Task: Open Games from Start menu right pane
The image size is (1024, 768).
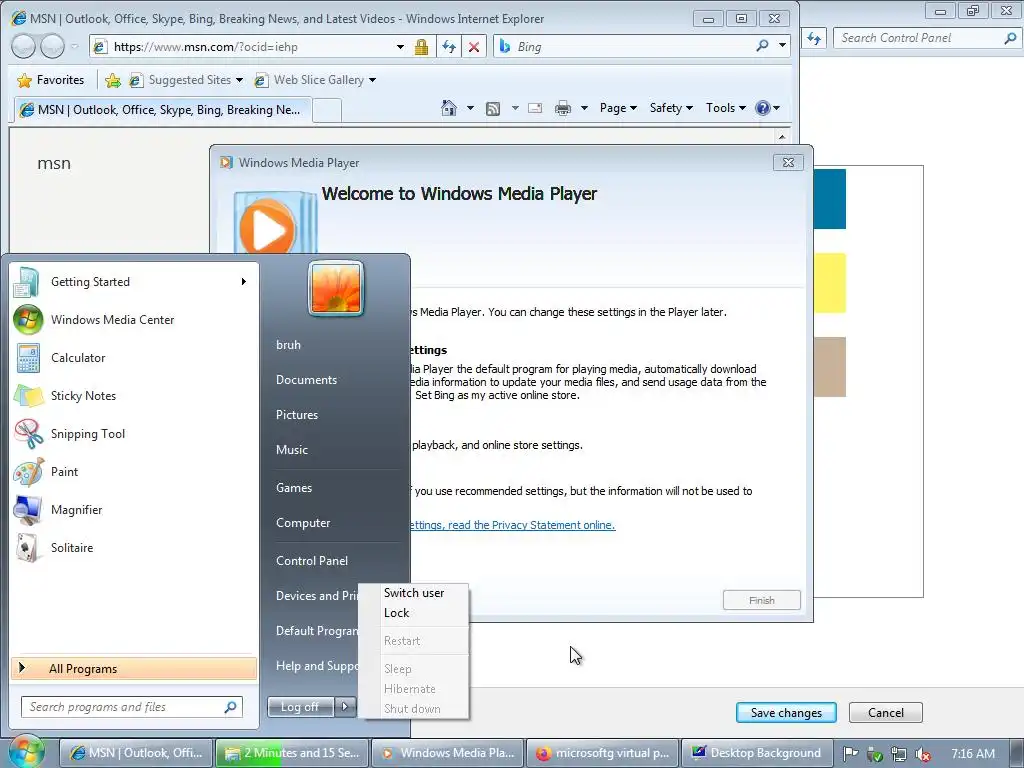Action: 294,488
